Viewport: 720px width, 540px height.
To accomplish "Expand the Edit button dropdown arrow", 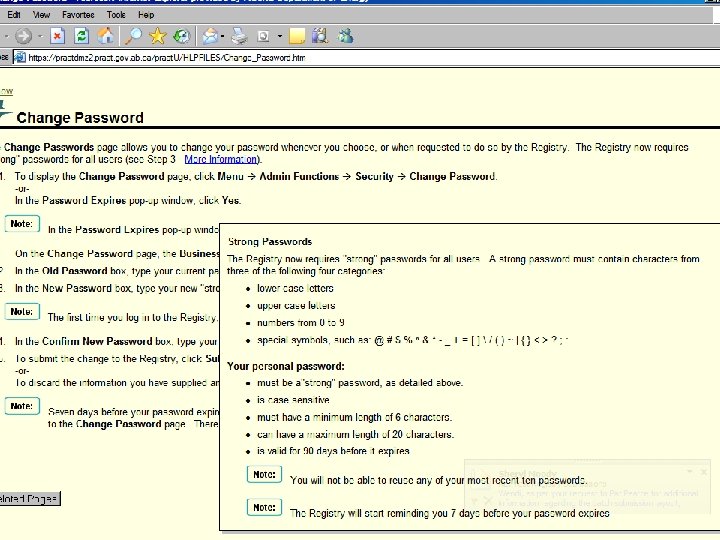I will 279,36.
